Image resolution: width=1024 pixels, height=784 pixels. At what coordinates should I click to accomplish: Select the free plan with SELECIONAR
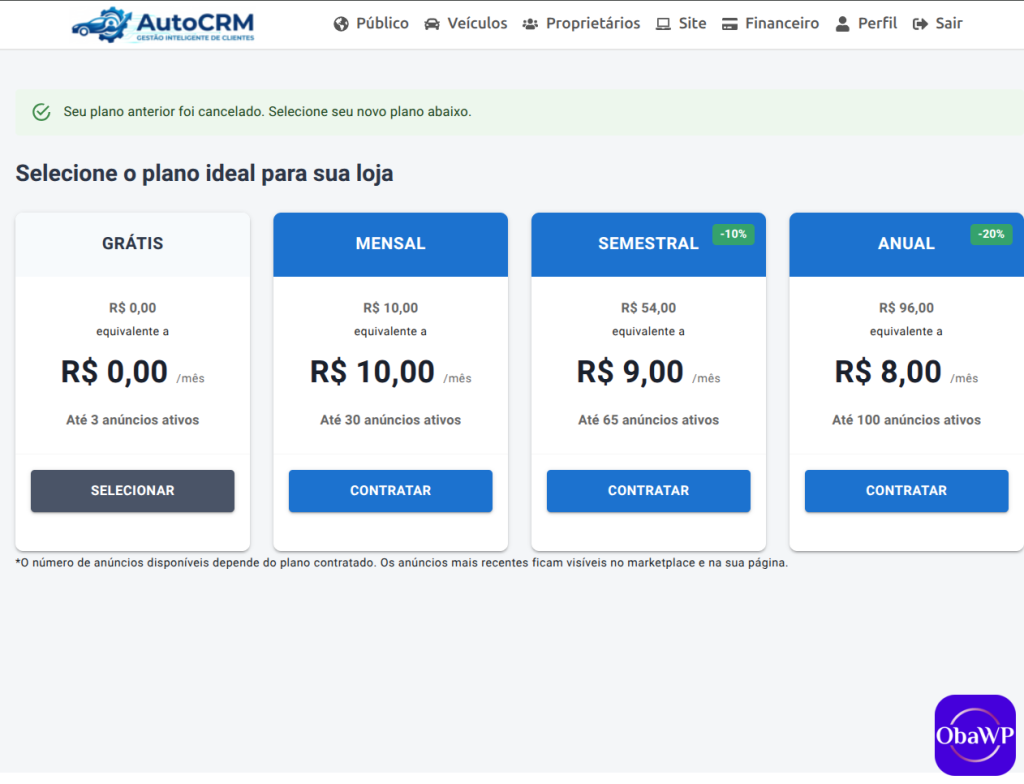tap(133, 491)
